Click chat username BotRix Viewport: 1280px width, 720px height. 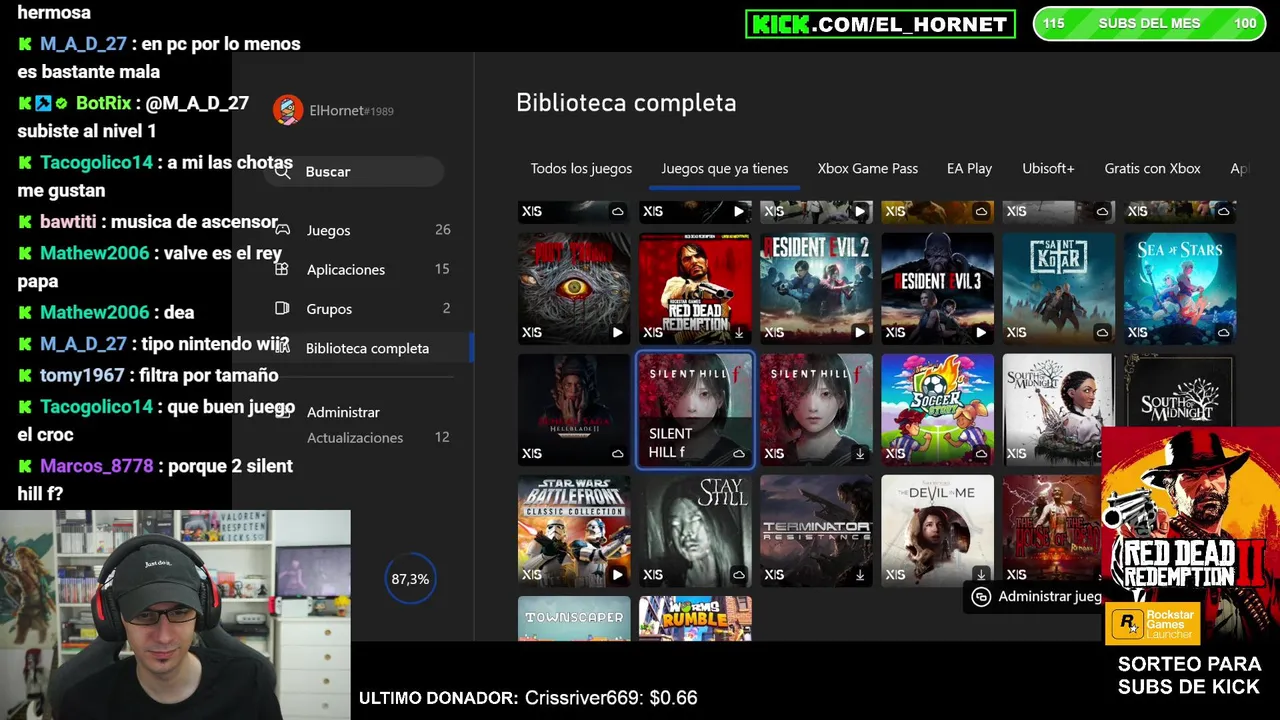point(103,103)
